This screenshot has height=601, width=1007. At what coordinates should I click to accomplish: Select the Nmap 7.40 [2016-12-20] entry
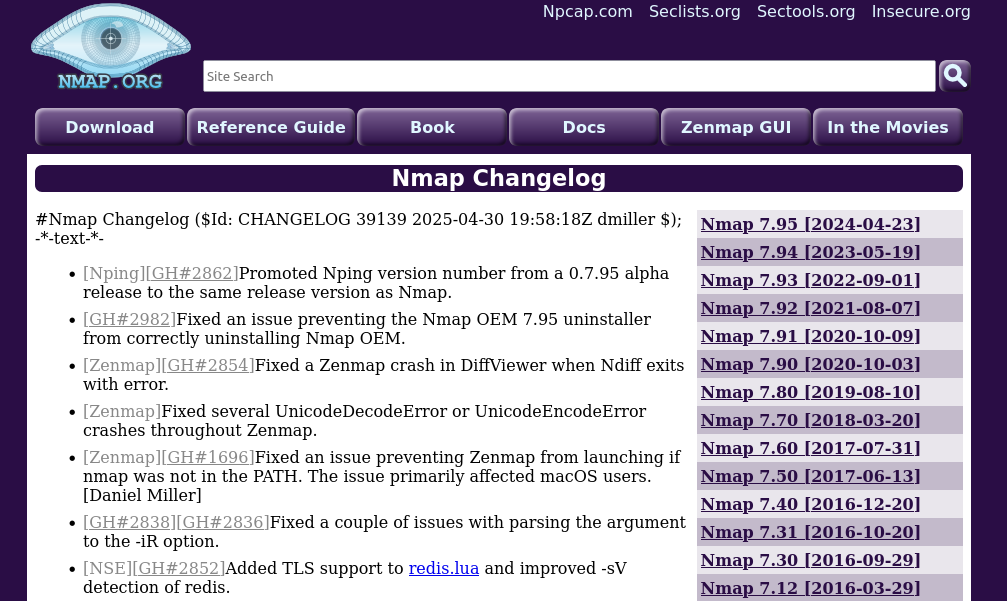810,504
